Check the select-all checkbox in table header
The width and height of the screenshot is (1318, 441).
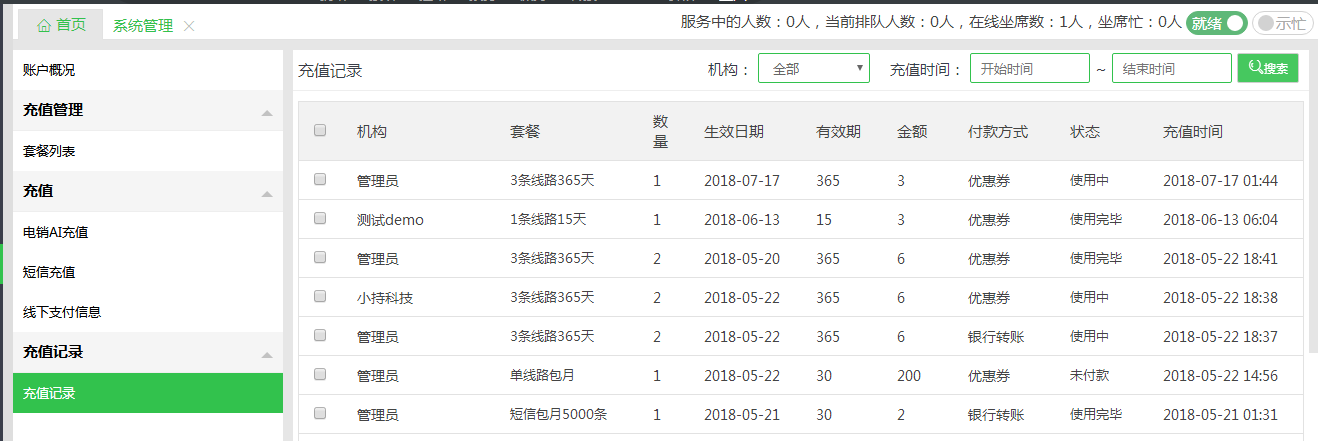click(320, 130)
